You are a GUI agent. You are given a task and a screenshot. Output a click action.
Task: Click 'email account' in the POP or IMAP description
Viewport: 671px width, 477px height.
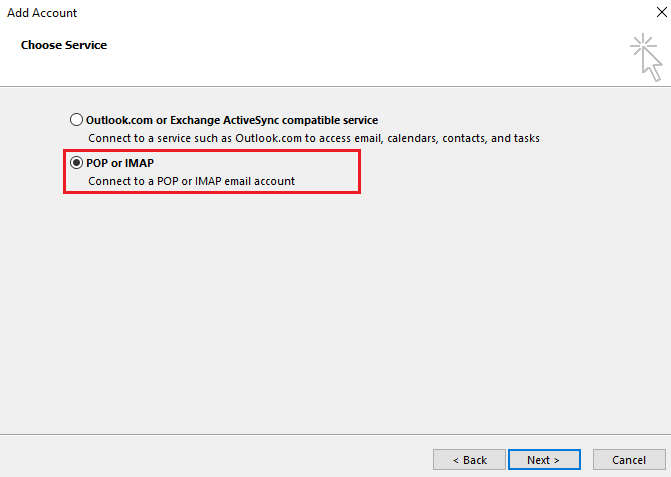click(260, 181)
